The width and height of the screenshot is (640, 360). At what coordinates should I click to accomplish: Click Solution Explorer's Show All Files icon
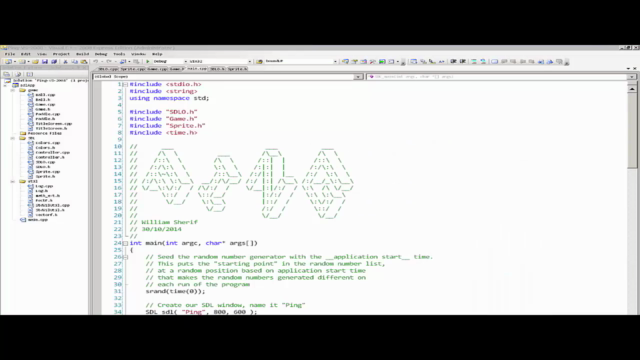tap(18, 74)
